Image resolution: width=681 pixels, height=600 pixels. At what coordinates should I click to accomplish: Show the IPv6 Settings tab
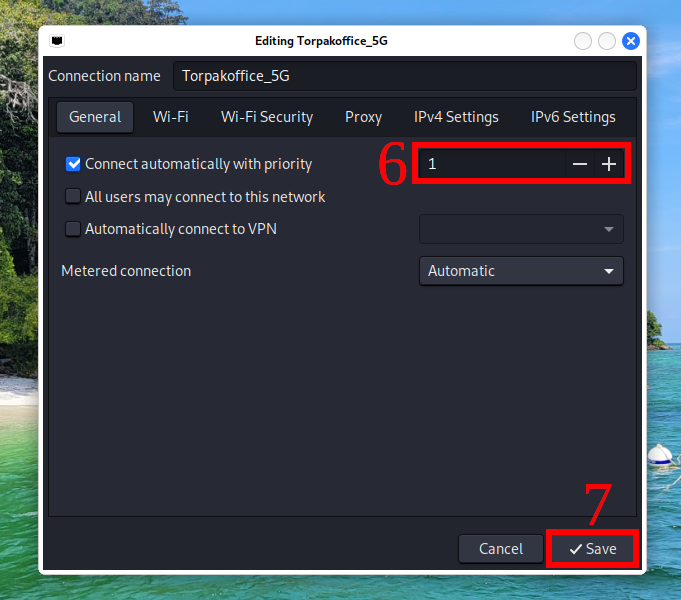(573, 117)
